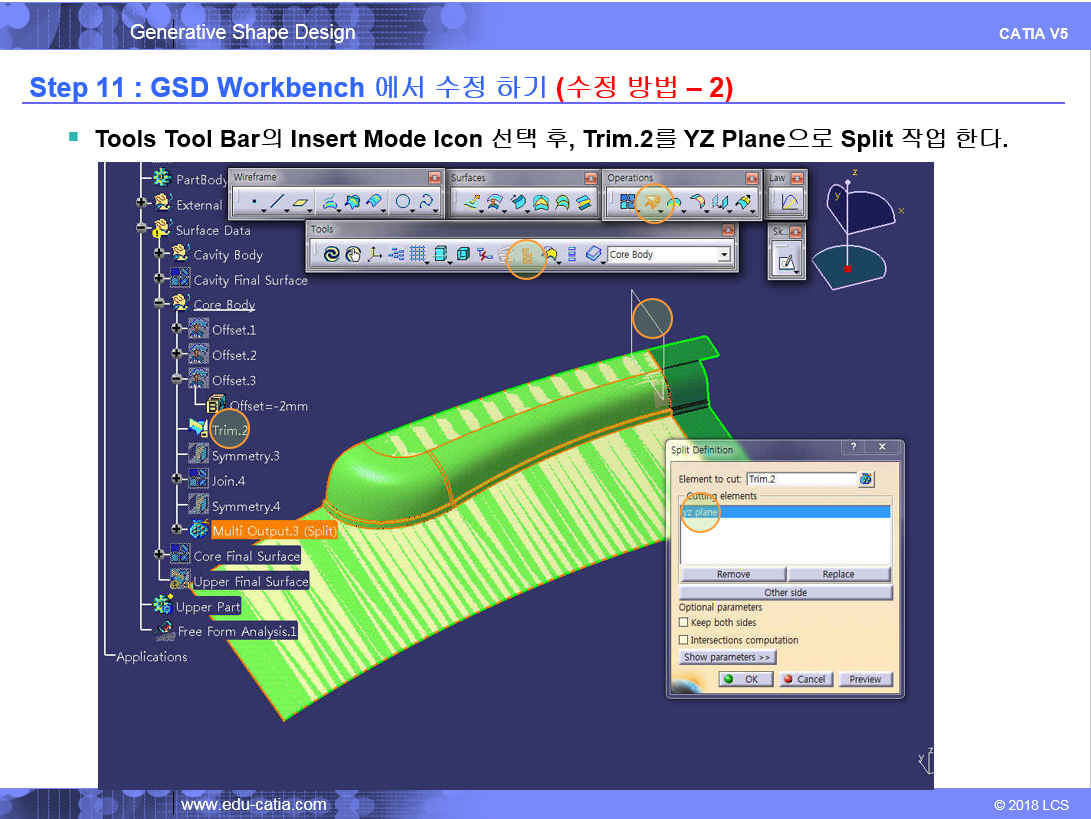Open the Law tool icon

[x=789, y=203]
